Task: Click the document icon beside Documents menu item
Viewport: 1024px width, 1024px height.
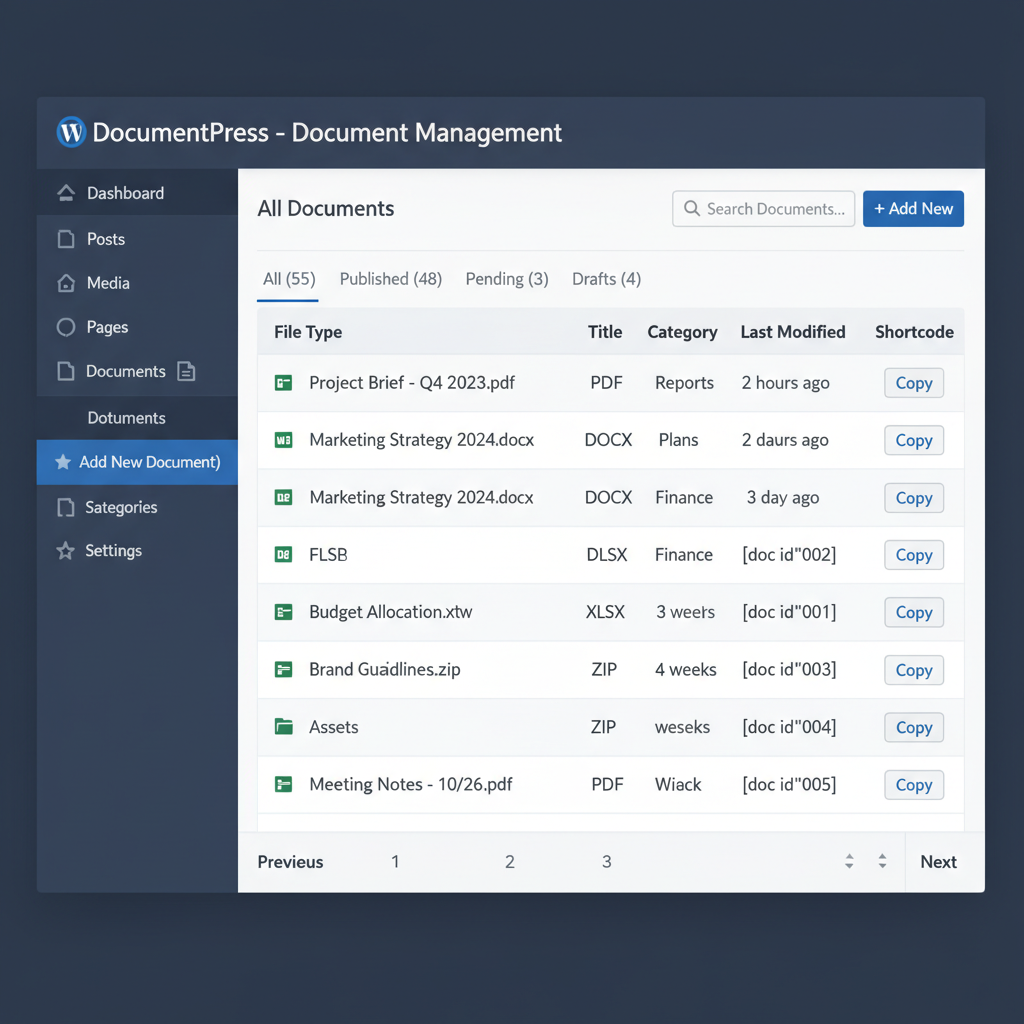Action: [186, 371]
